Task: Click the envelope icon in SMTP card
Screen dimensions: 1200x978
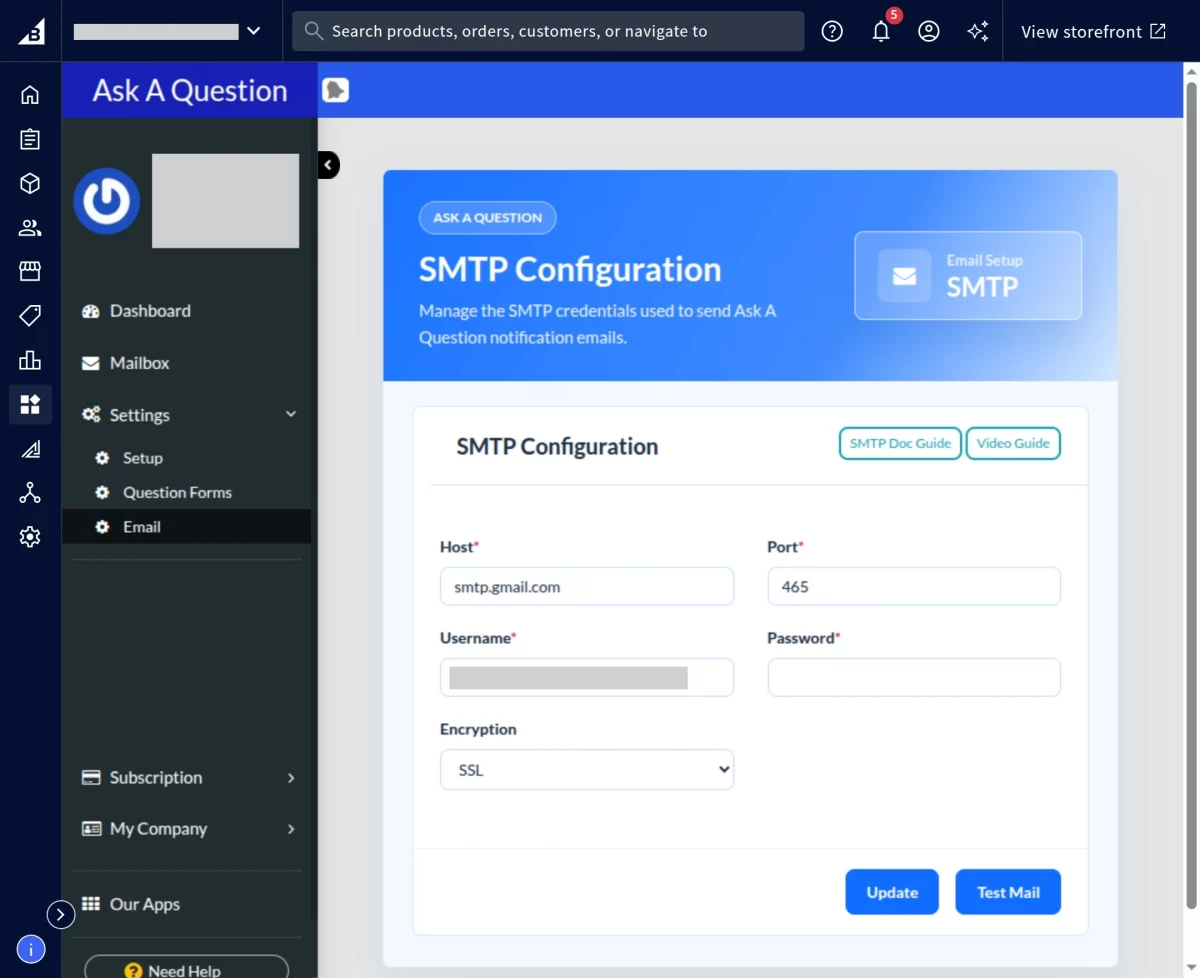Action: pyautogui.click(x=904, y=276)
